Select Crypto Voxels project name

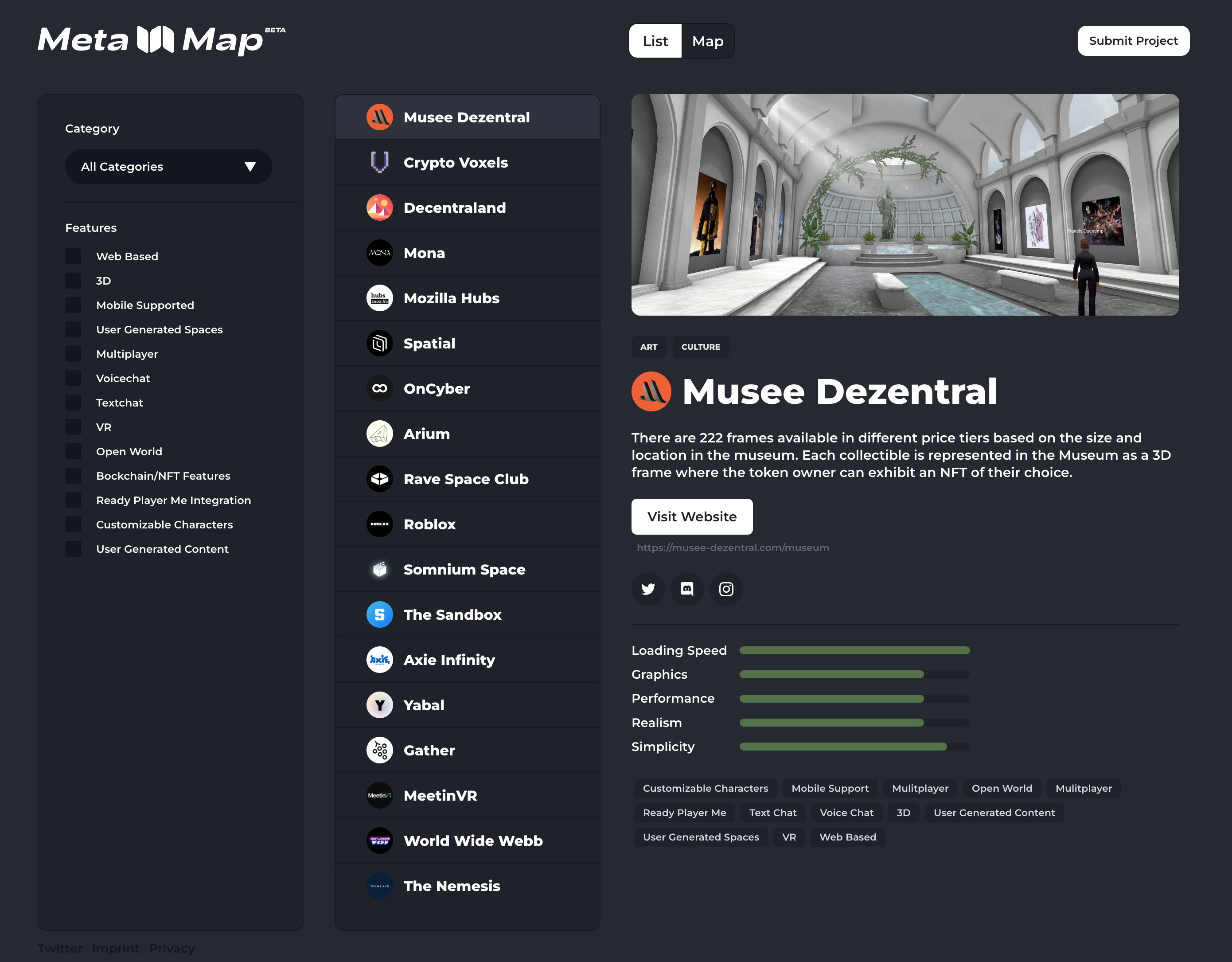tap(456, 163)
